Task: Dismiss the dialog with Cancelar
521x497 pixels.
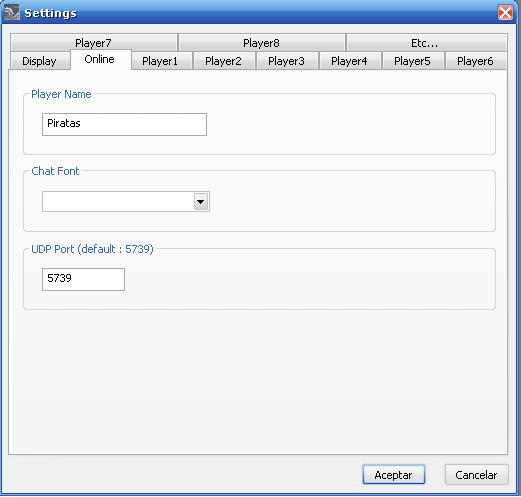Action: click(477, 475)
